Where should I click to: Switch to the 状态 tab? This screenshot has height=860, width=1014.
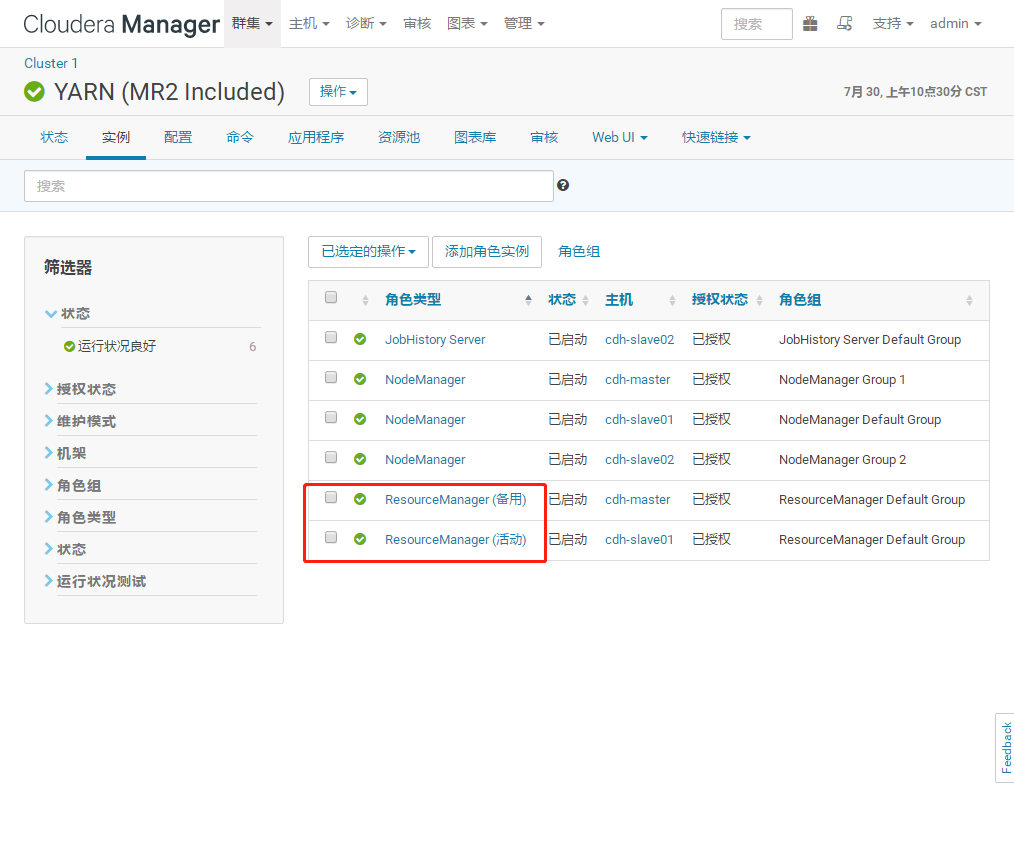point(54,138)
